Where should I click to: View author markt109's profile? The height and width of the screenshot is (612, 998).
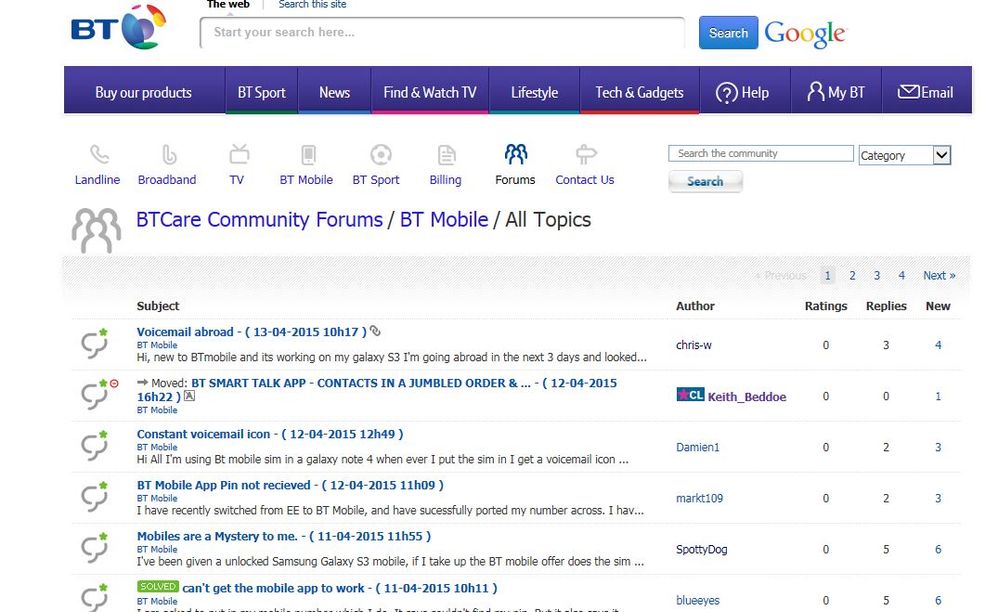(x=699, y=498)
